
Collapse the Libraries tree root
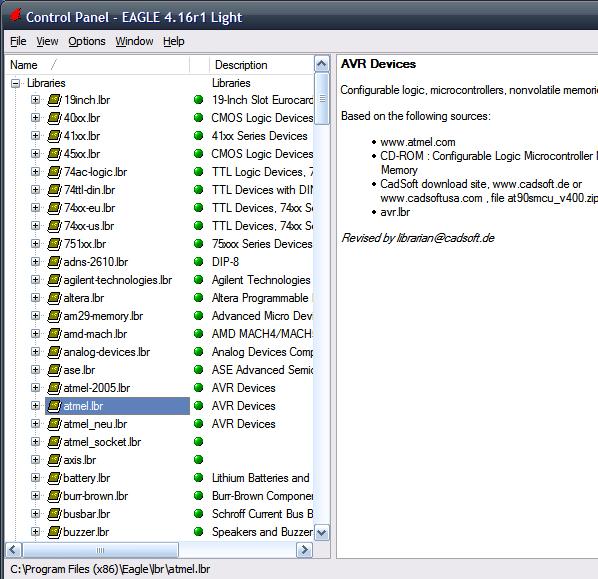[15, 83]
